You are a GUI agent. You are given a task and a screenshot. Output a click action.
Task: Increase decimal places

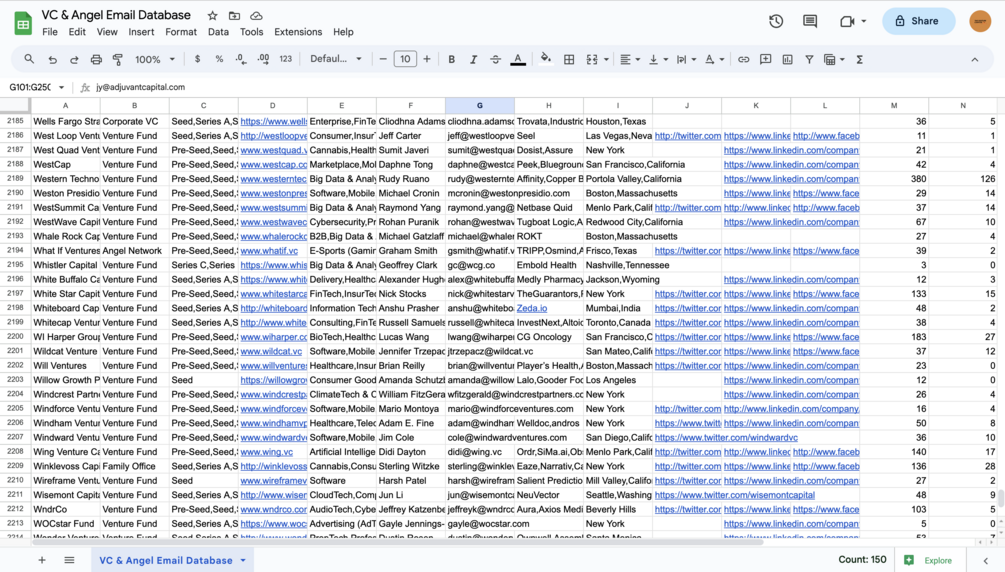[x=263, y=59]
